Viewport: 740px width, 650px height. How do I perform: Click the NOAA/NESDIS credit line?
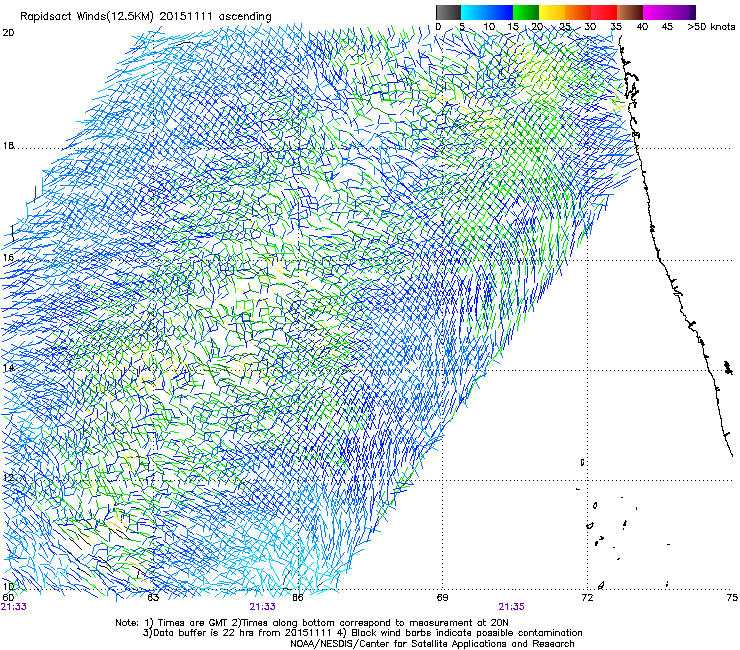[x=432, y=643]
